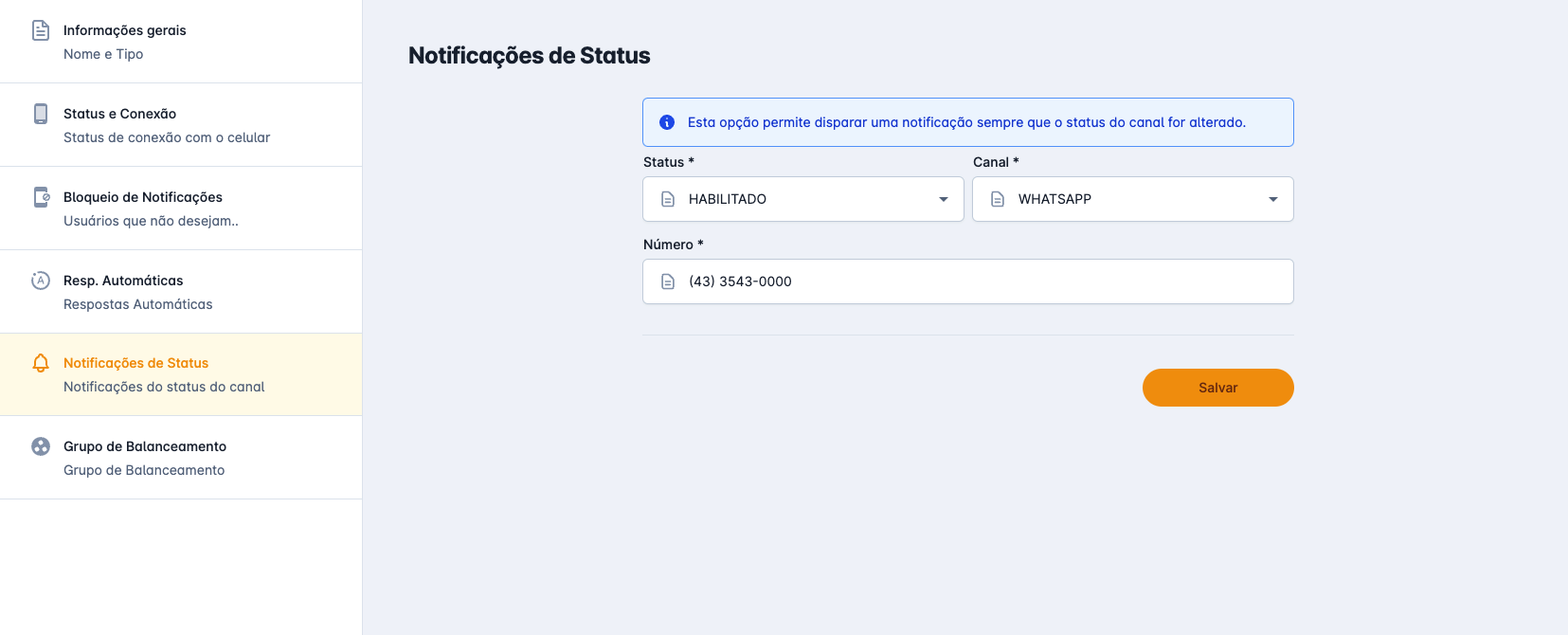Expand the Status dropdown arrow
The height and width of the screenshot is (635, 1568).
pyautogui.click(x=944, y=199)
